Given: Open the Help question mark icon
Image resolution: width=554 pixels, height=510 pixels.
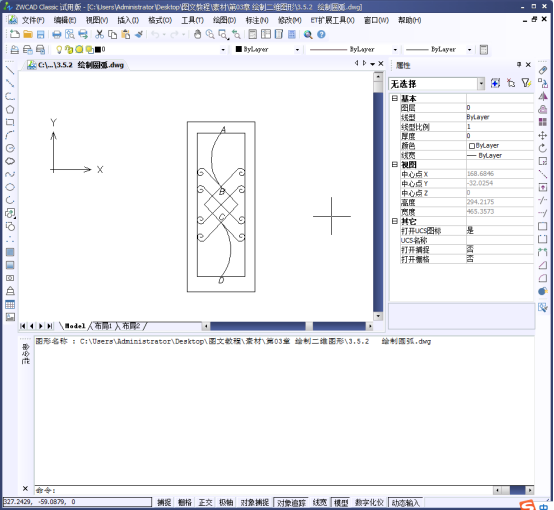Looking at the screenshot, I should coord(321,34).
